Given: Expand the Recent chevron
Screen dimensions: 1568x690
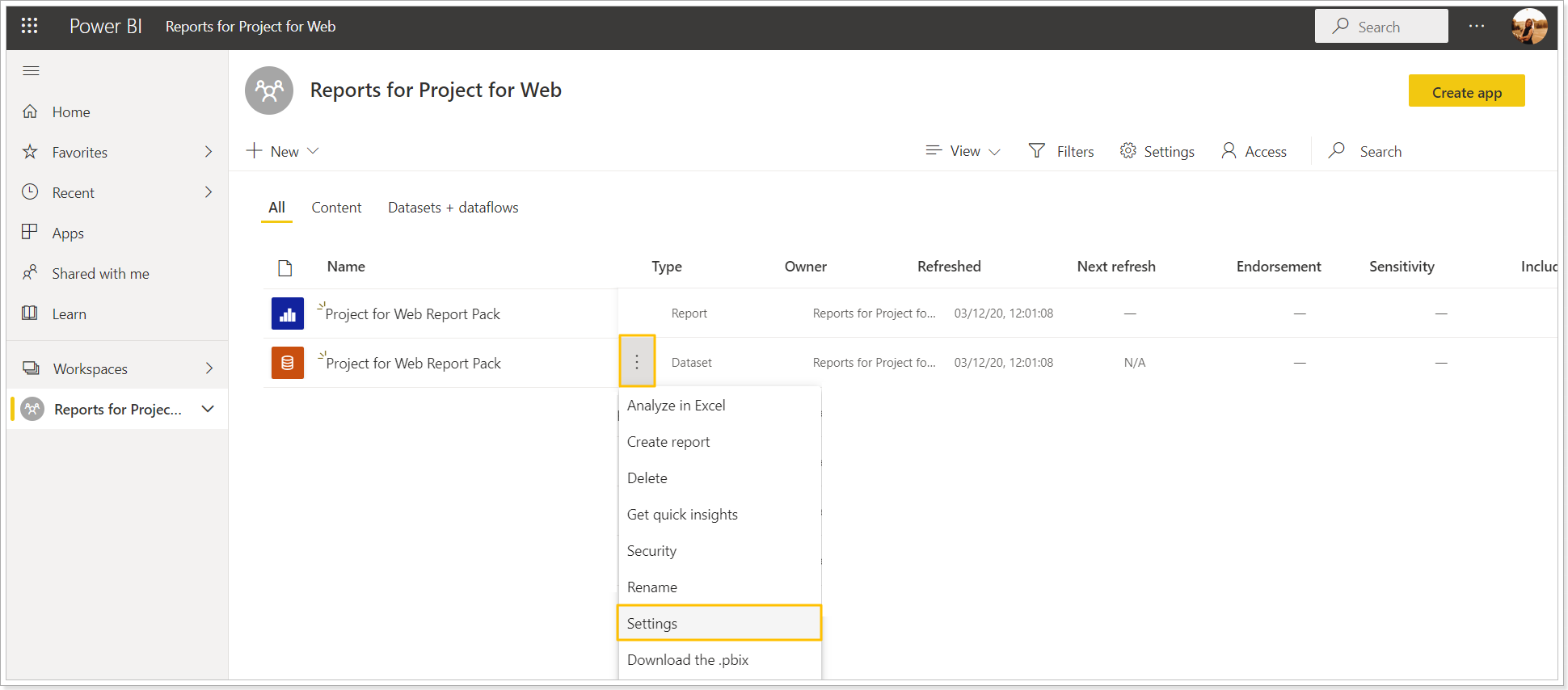Looking at the screenshot, I should coord(209,192).
